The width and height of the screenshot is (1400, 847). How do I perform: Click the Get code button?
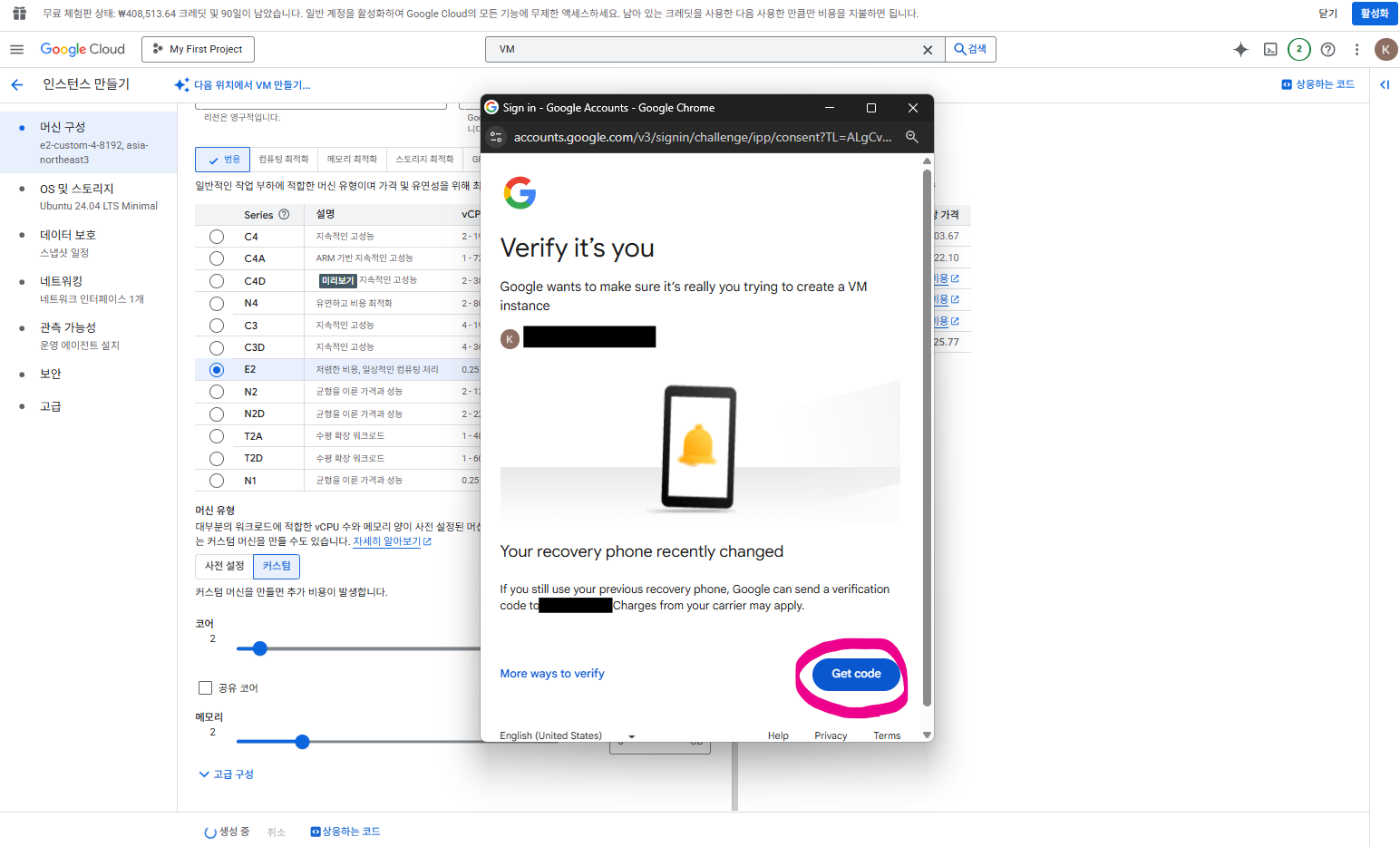[856, 674]
